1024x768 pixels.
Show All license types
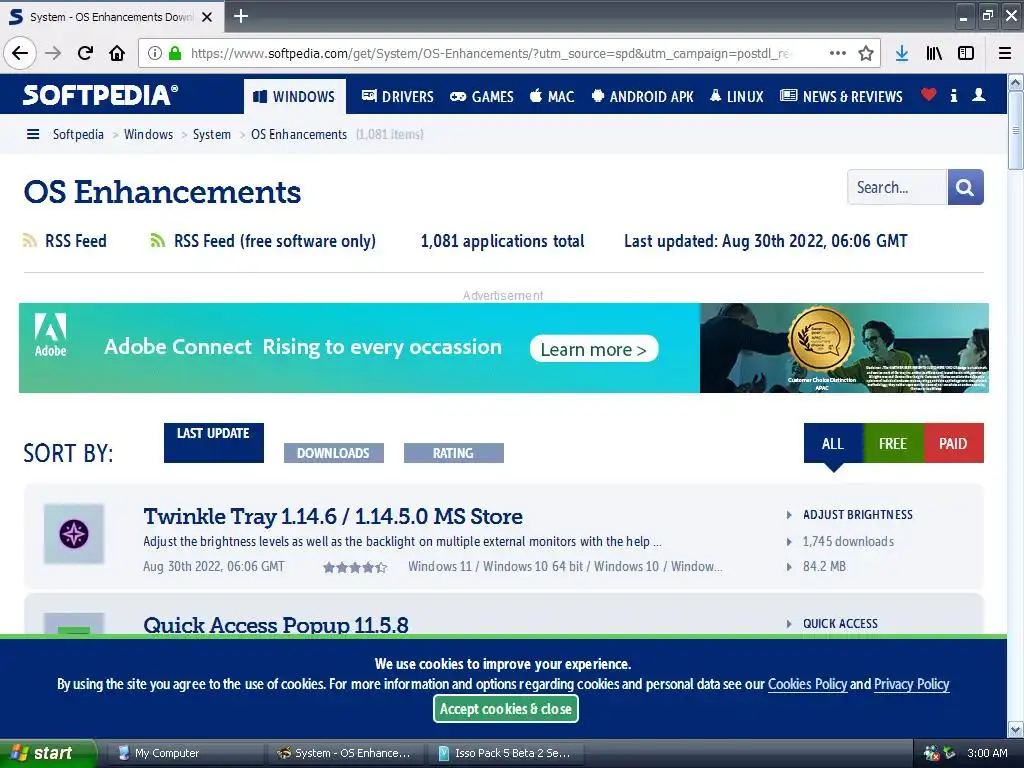point(833,443)
